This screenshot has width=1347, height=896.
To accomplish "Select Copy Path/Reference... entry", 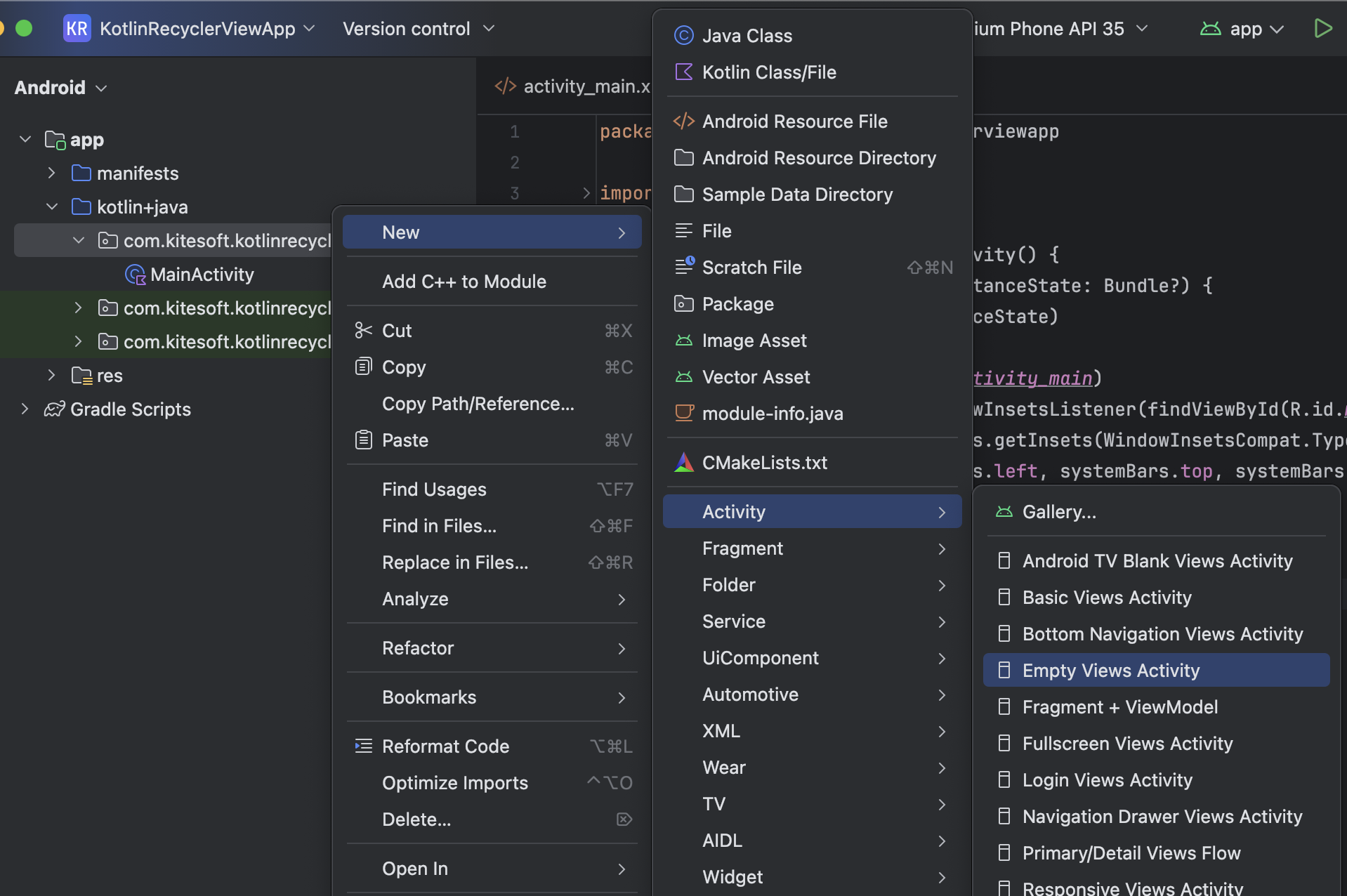I will tap(492, 404).
